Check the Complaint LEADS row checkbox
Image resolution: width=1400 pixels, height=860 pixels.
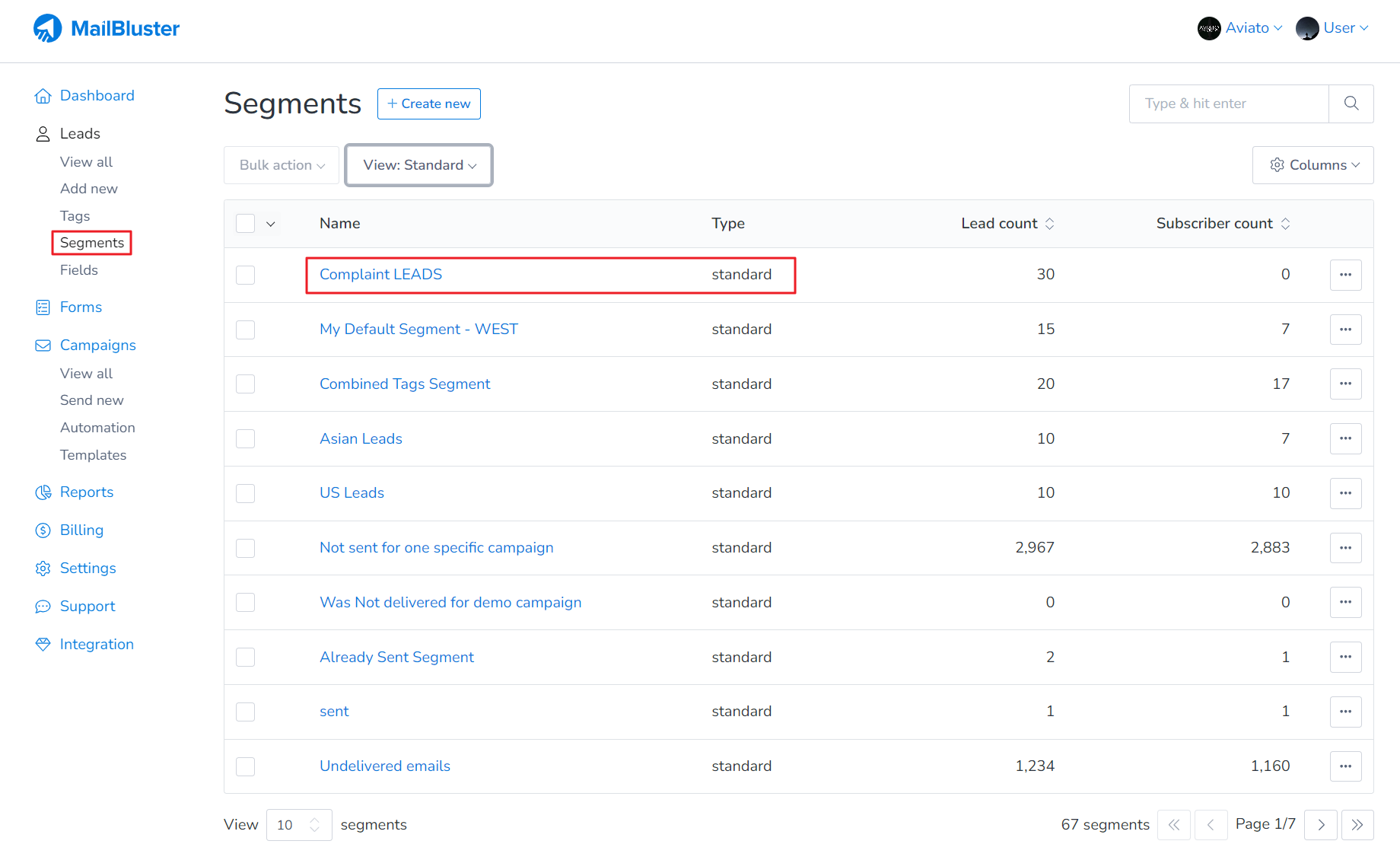pyautogui.click(x=245, y=275)
